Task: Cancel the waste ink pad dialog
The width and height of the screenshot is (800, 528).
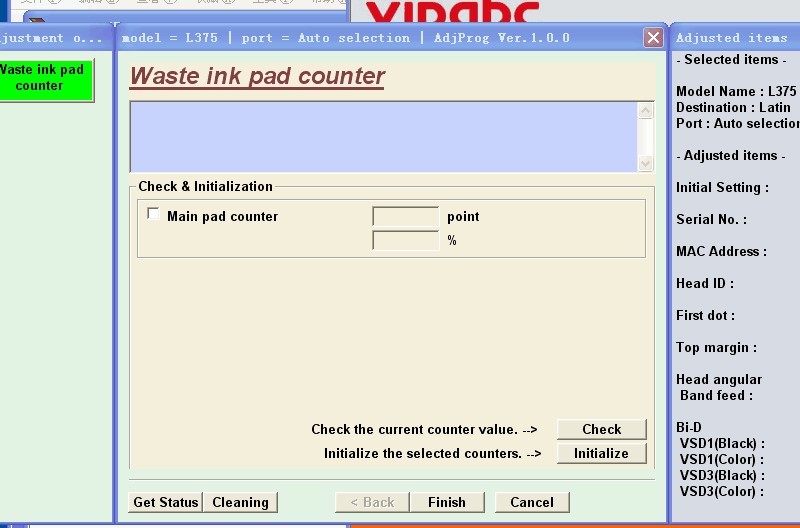Action: pyautogui.click(x=532, y=502)
